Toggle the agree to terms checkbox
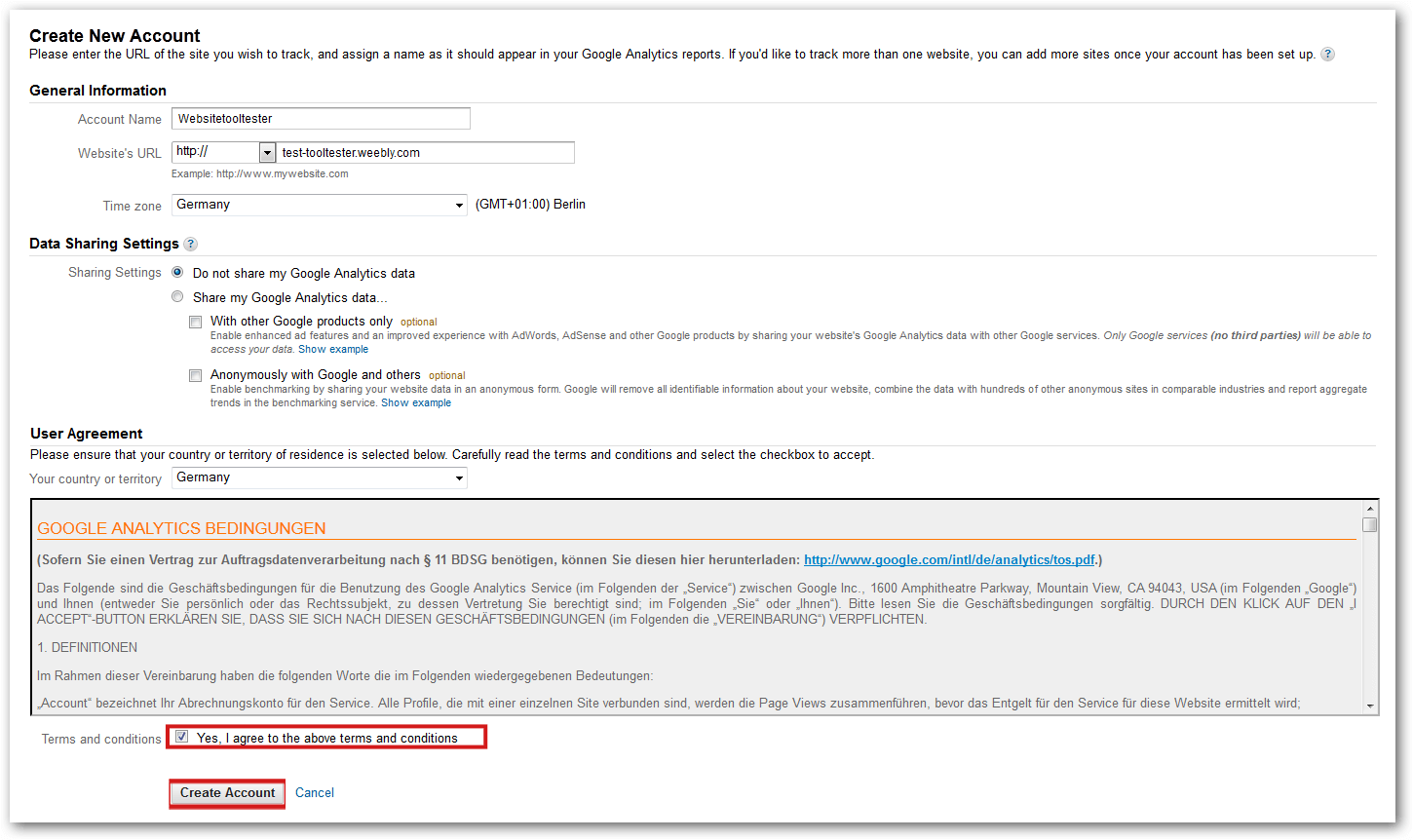The image size is (1413, 840). 182,737
